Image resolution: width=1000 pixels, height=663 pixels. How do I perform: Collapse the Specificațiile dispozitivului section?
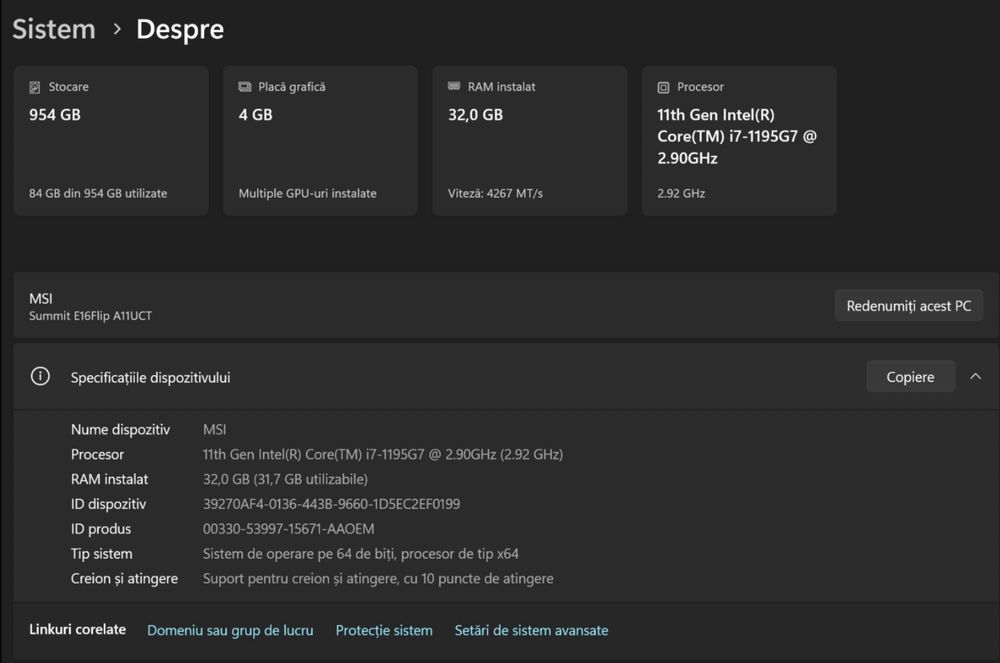pyautogui.click(x=975, y=377)
